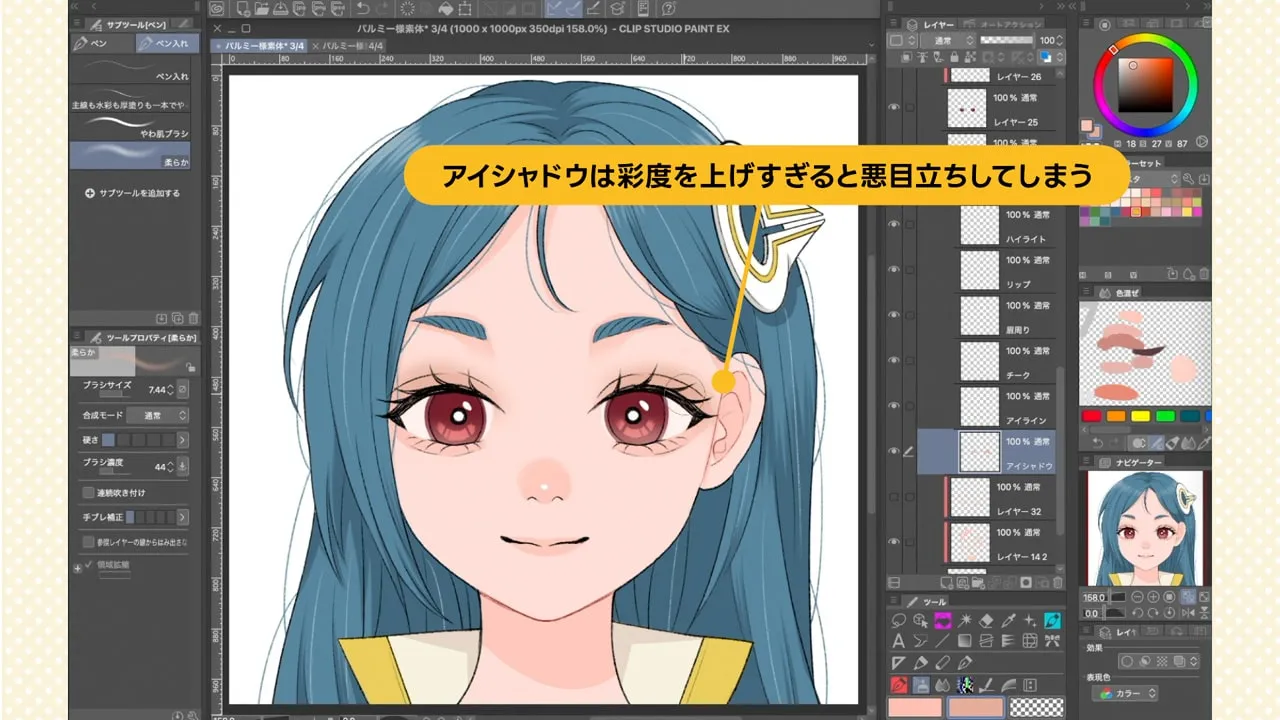
Task: Select the transparent color swatch
Action: pyautogui.click(x=1036, y=707)
